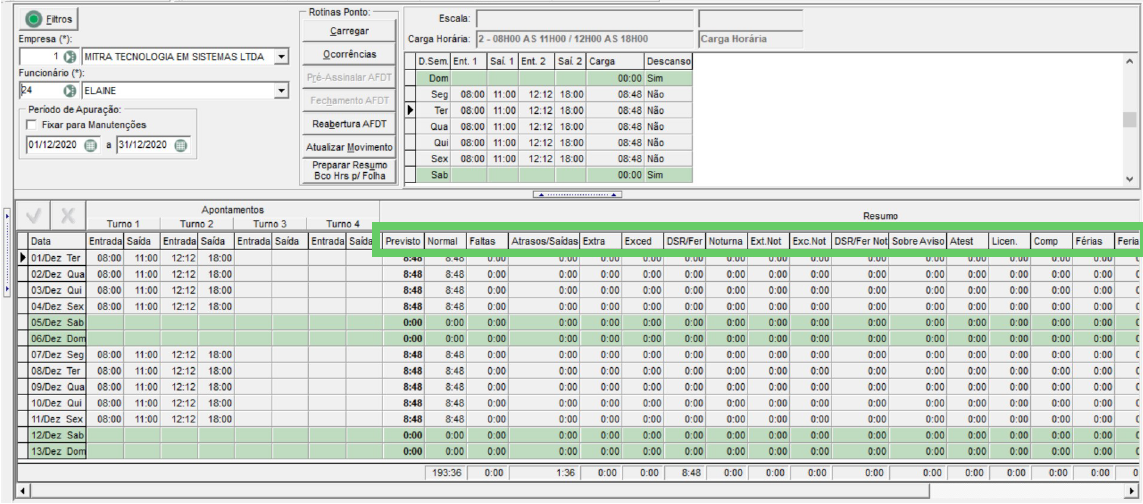Click the Comp column header
Viewport: 1143px width, 504px height.
[x=1053, y=241]
